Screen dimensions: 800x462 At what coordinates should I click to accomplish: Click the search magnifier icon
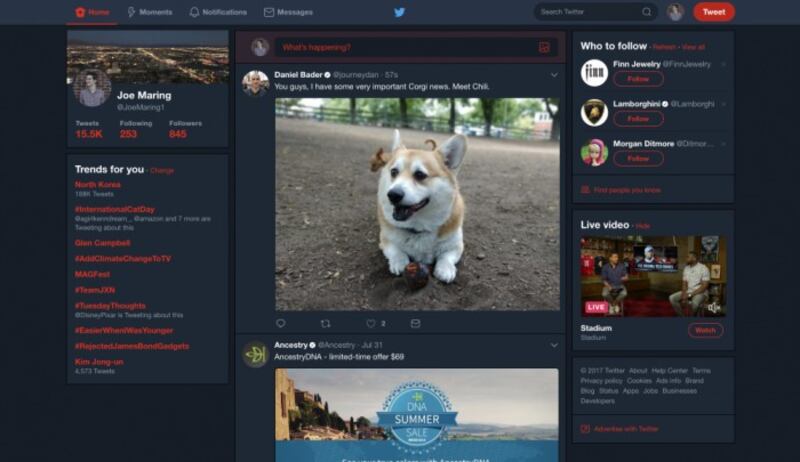click(x=647, y=12)
